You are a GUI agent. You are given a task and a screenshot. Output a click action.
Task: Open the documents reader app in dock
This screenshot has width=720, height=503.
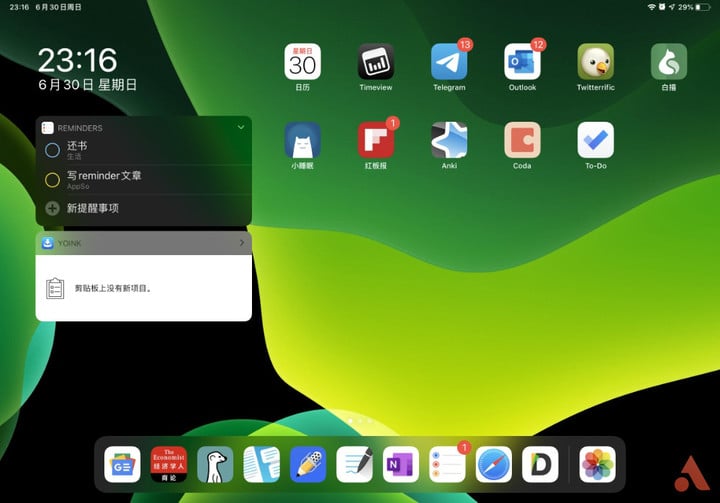point(261,464)
